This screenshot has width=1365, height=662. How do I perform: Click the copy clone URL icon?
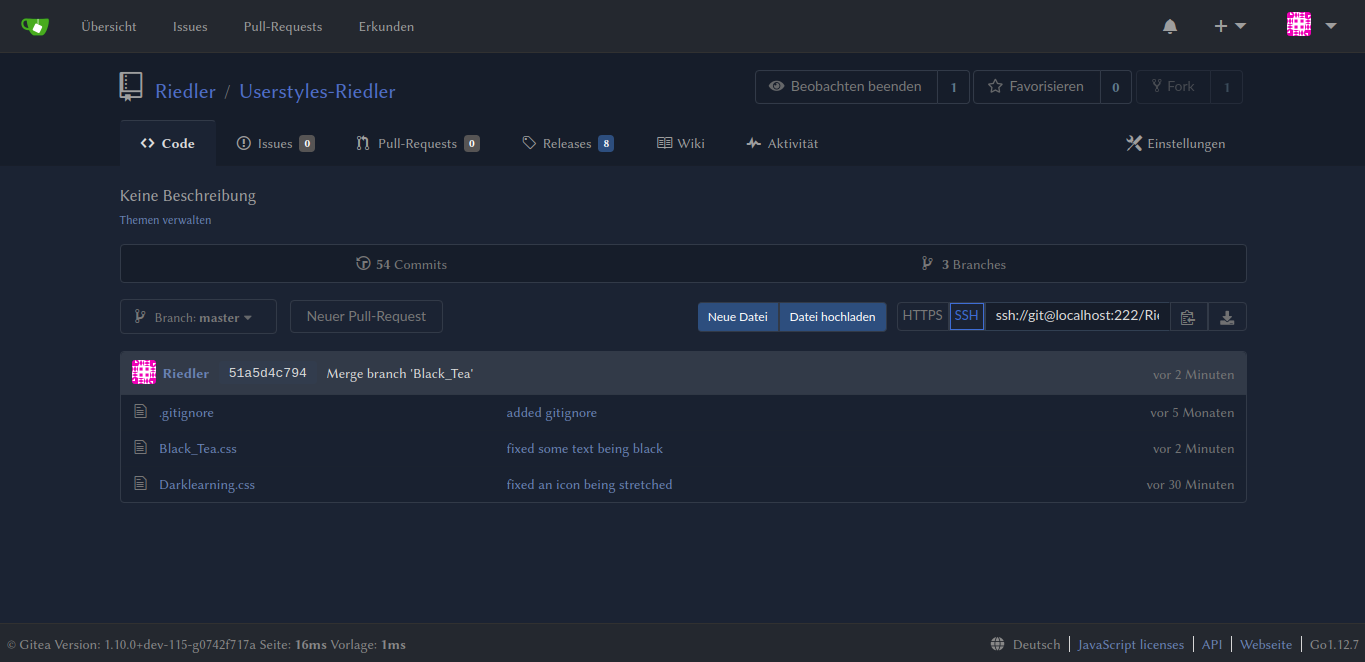[1188, 317]
